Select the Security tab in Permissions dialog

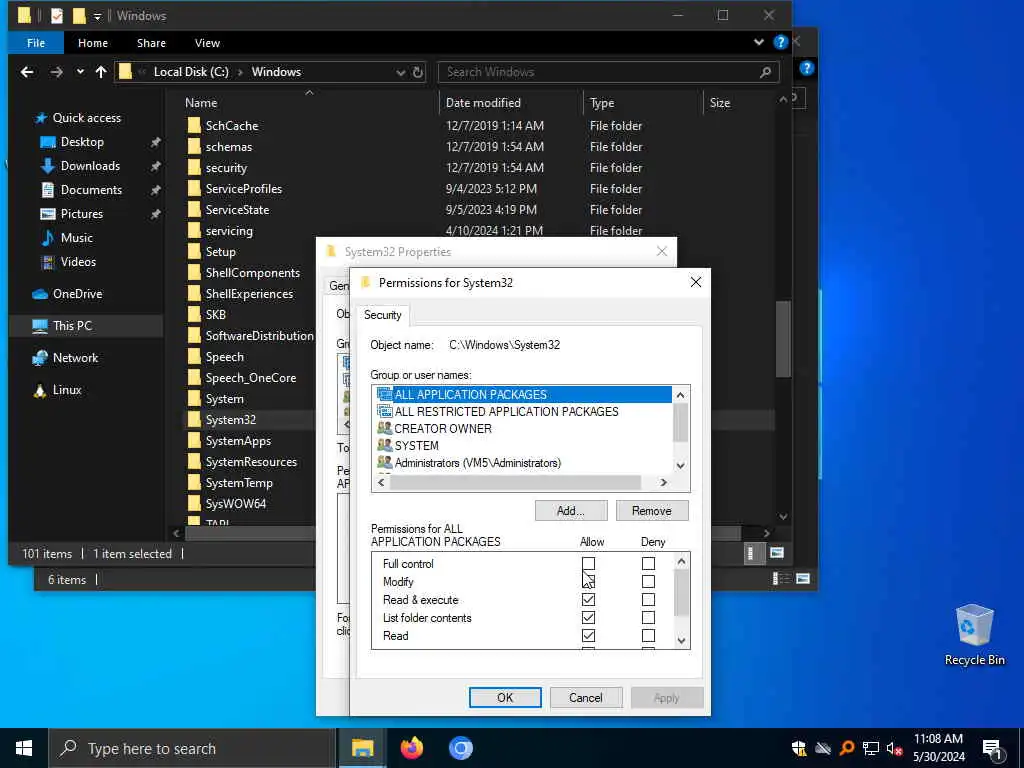[x=383, y=315]
